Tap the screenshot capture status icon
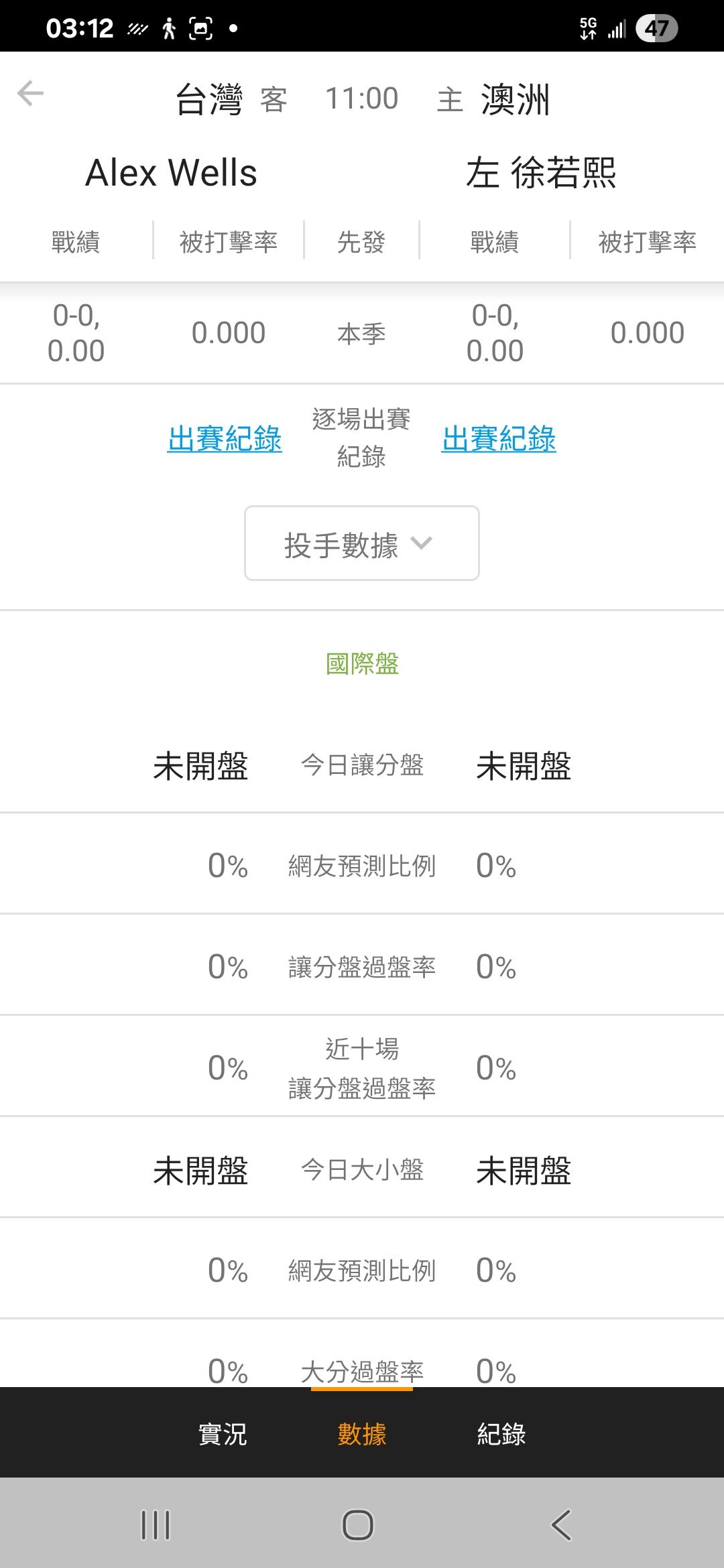This screenshot has width=724, height=1568. click(201, 28)
